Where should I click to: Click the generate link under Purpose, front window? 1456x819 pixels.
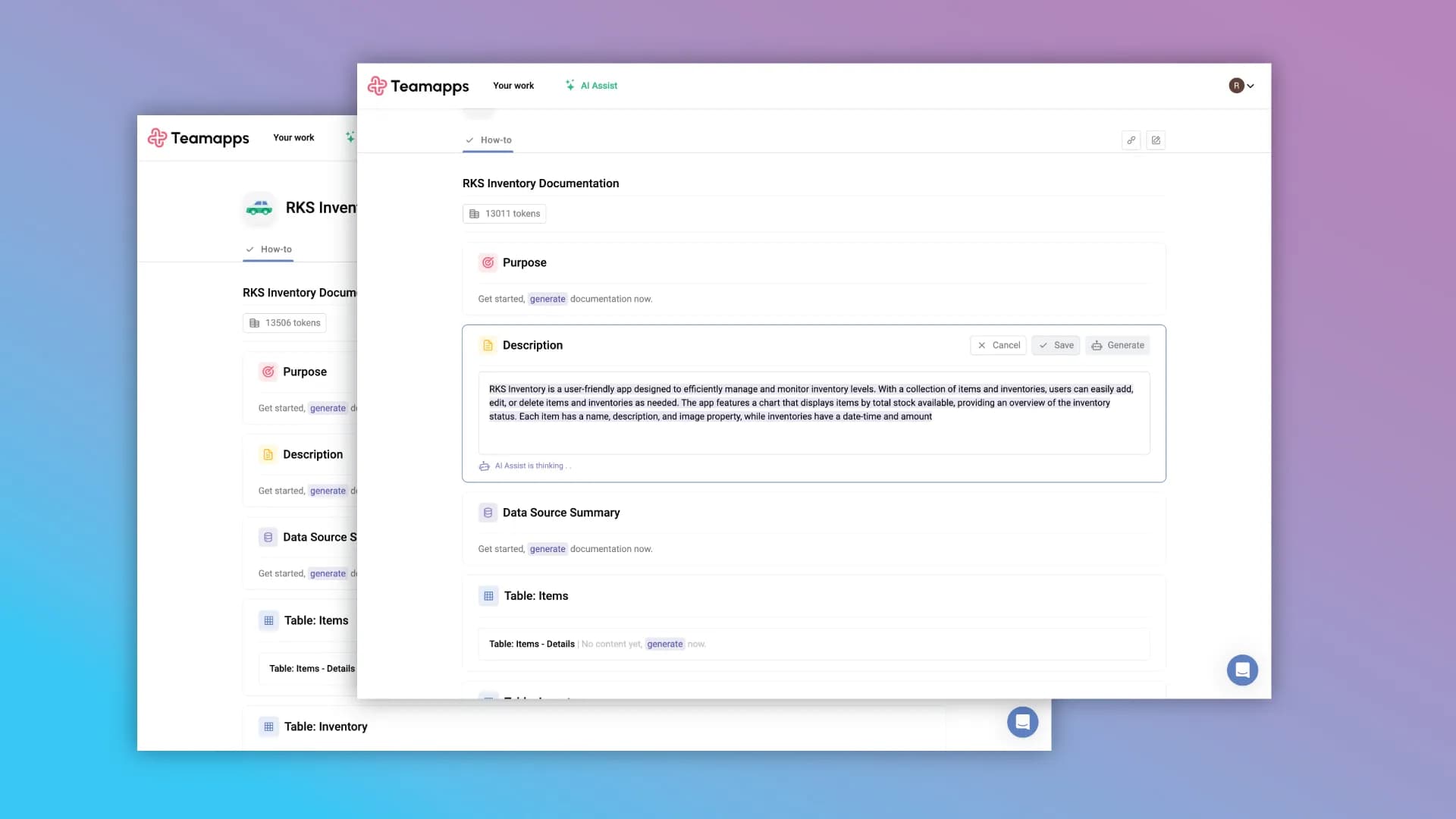point(548,299)
